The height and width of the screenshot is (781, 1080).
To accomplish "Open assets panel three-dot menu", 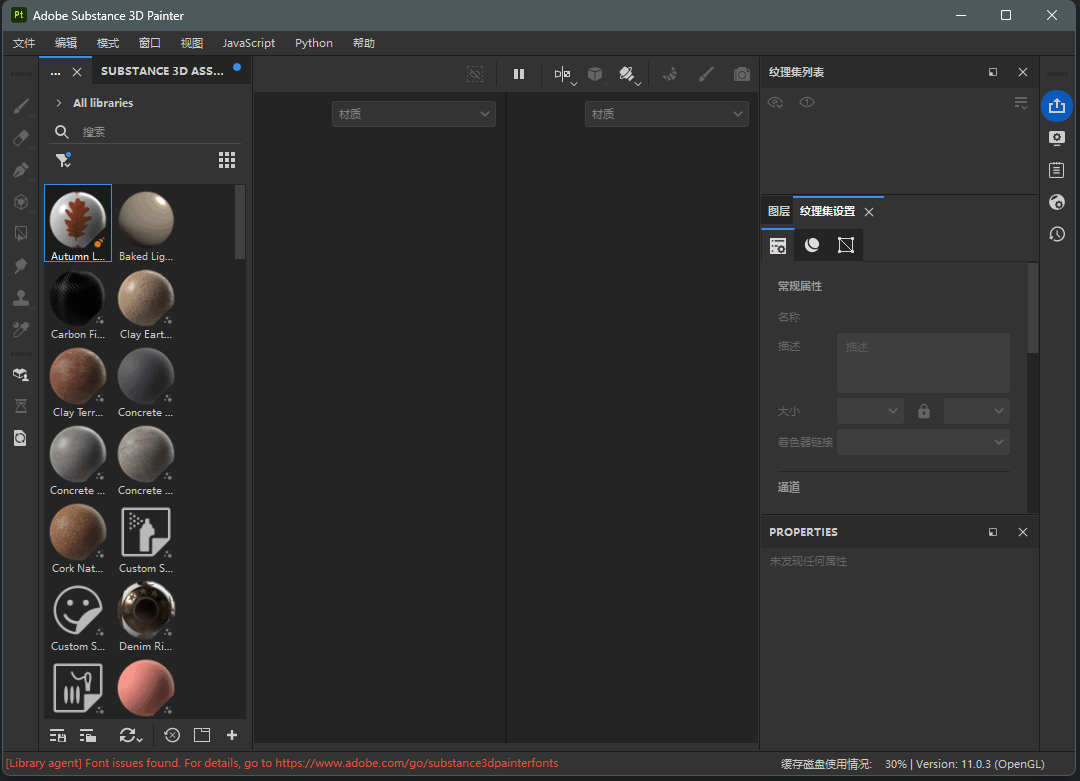I will pyautogui.click(x=56, y=72).
